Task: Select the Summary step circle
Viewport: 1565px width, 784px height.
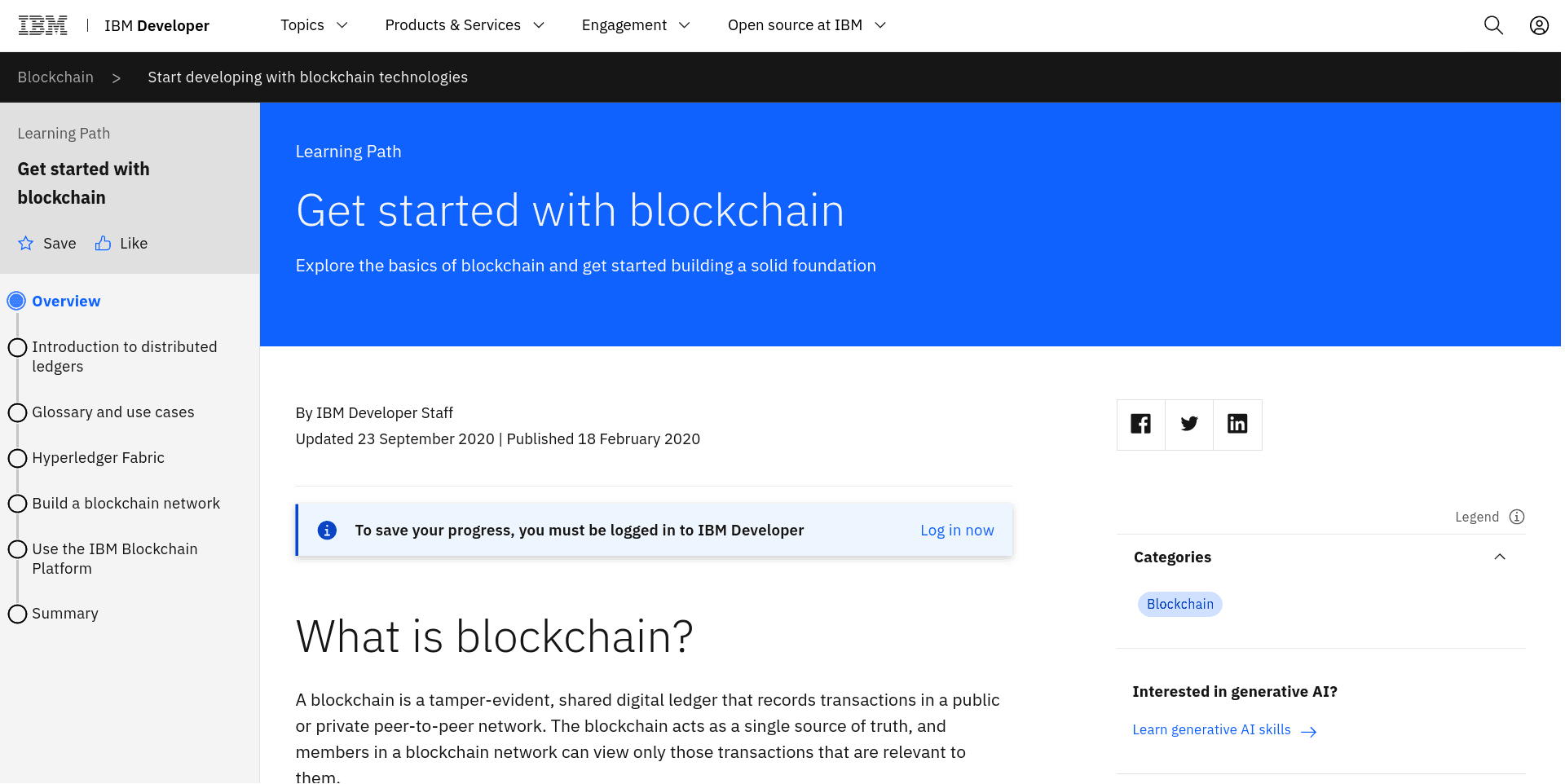Action: point(17,614)
